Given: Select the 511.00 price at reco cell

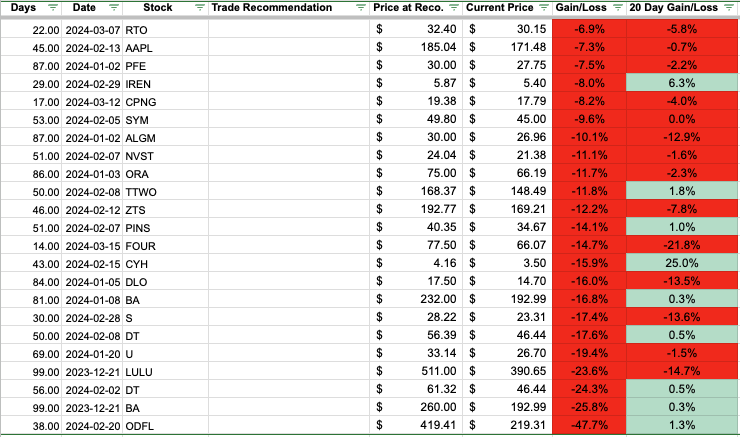Looking at the screenshot, I should (x=416, y=371).
